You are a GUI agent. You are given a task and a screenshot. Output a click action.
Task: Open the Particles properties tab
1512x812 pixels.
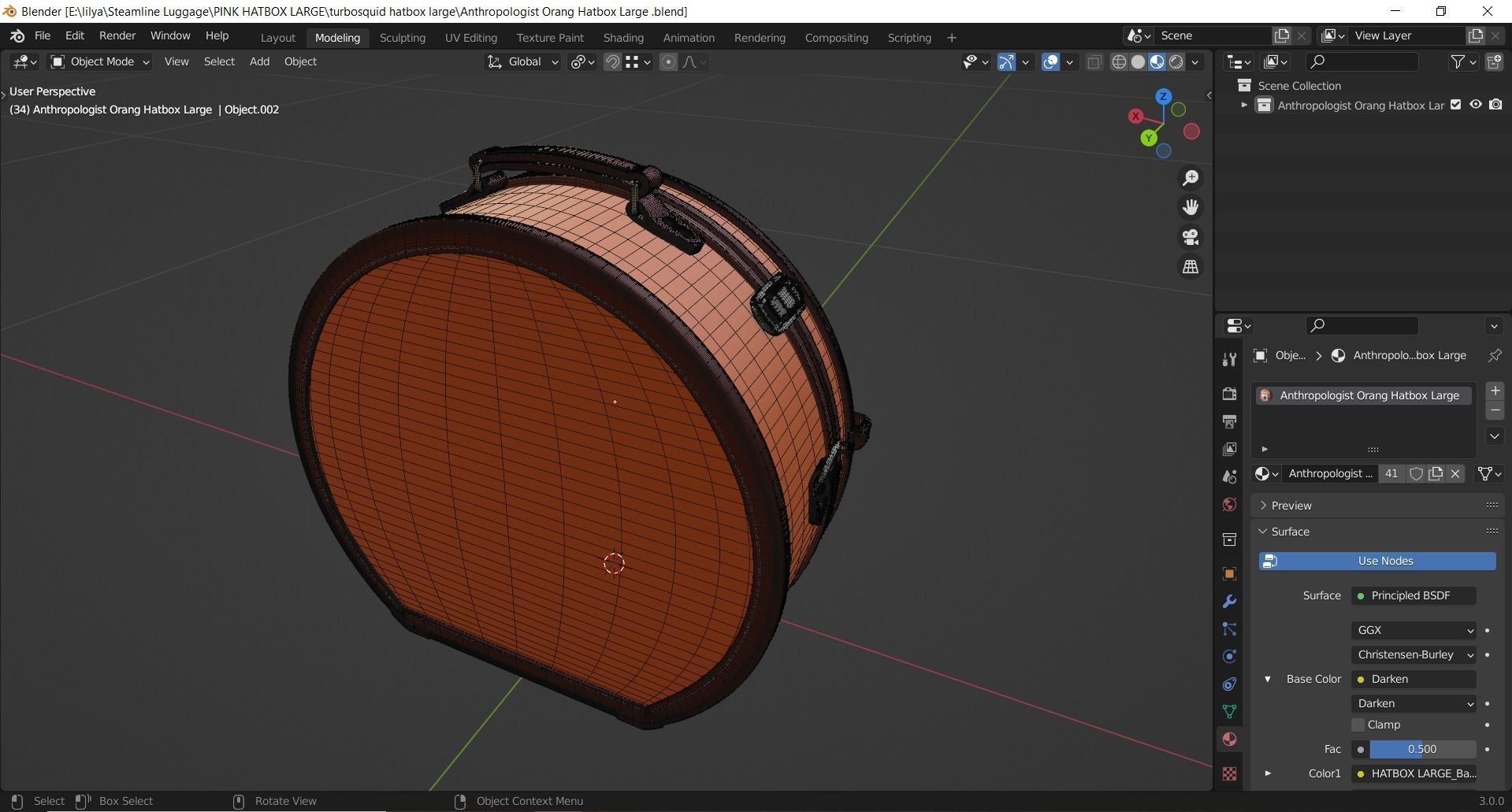[1229, 628]
